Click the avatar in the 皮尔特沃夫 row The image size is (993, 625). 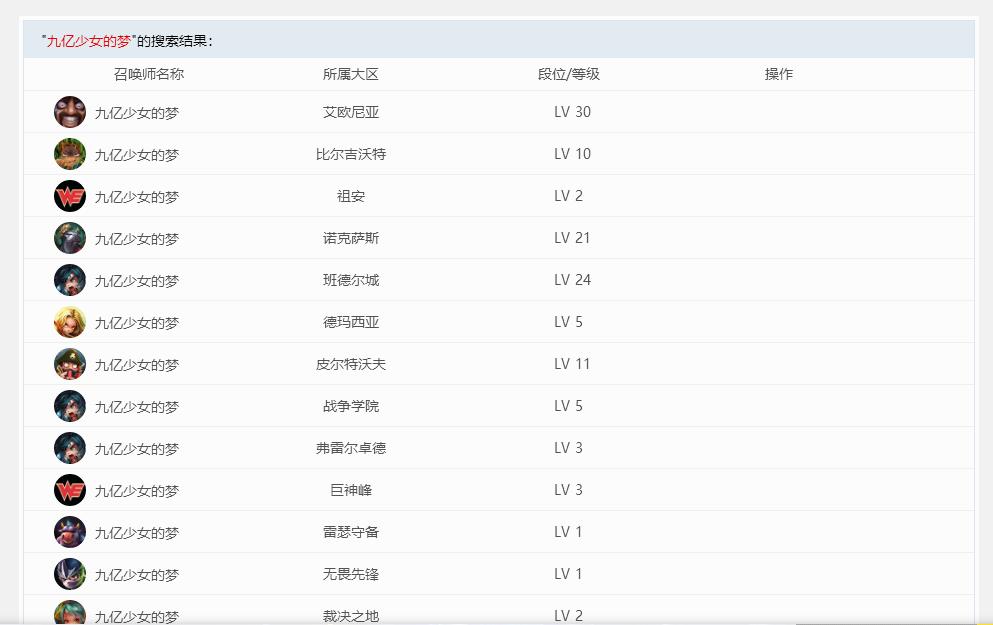[70, 364]
